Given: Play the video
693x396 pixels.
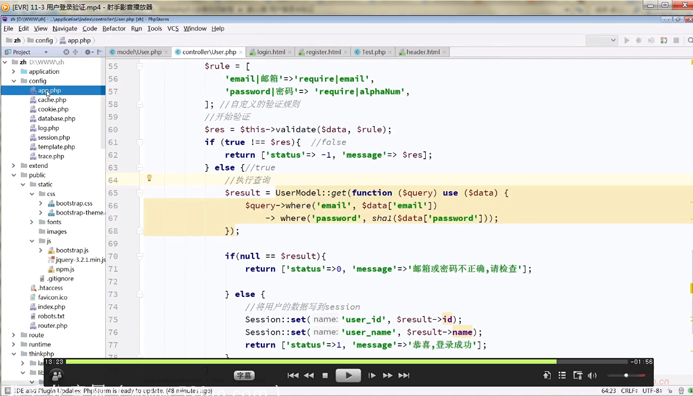Looking at the screenshot, I should point(348,375).
